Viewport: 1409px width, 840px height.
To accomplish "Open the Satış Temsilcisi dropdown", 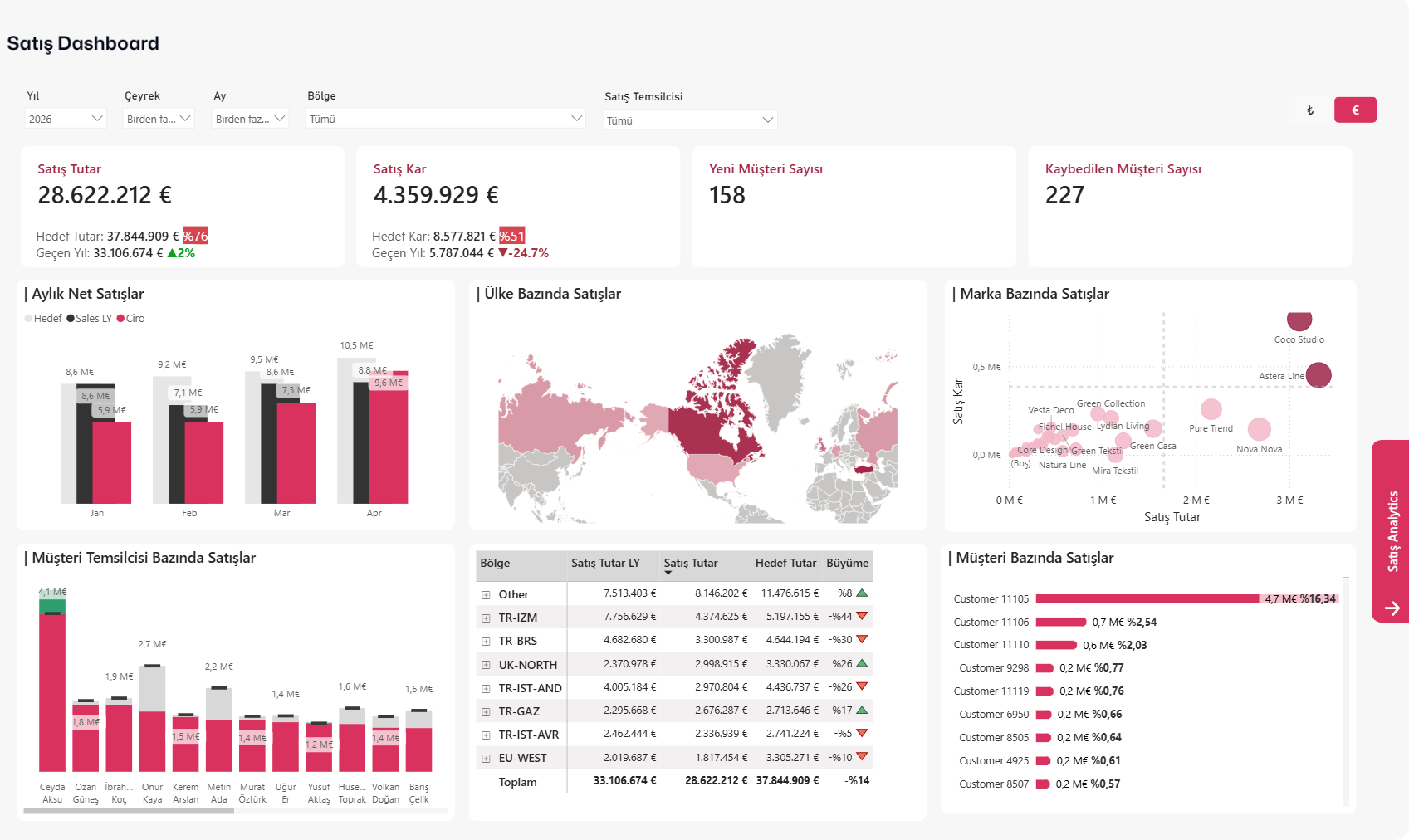I will point(690,120).
